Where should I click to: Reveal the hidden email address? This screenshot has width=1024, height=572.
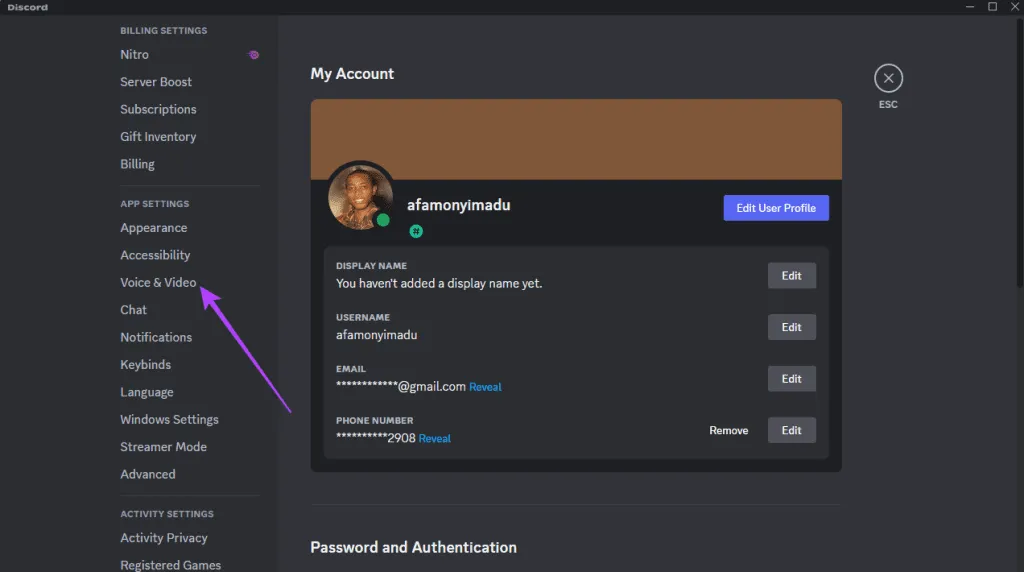pyautogui.click(x=485, y=387)
